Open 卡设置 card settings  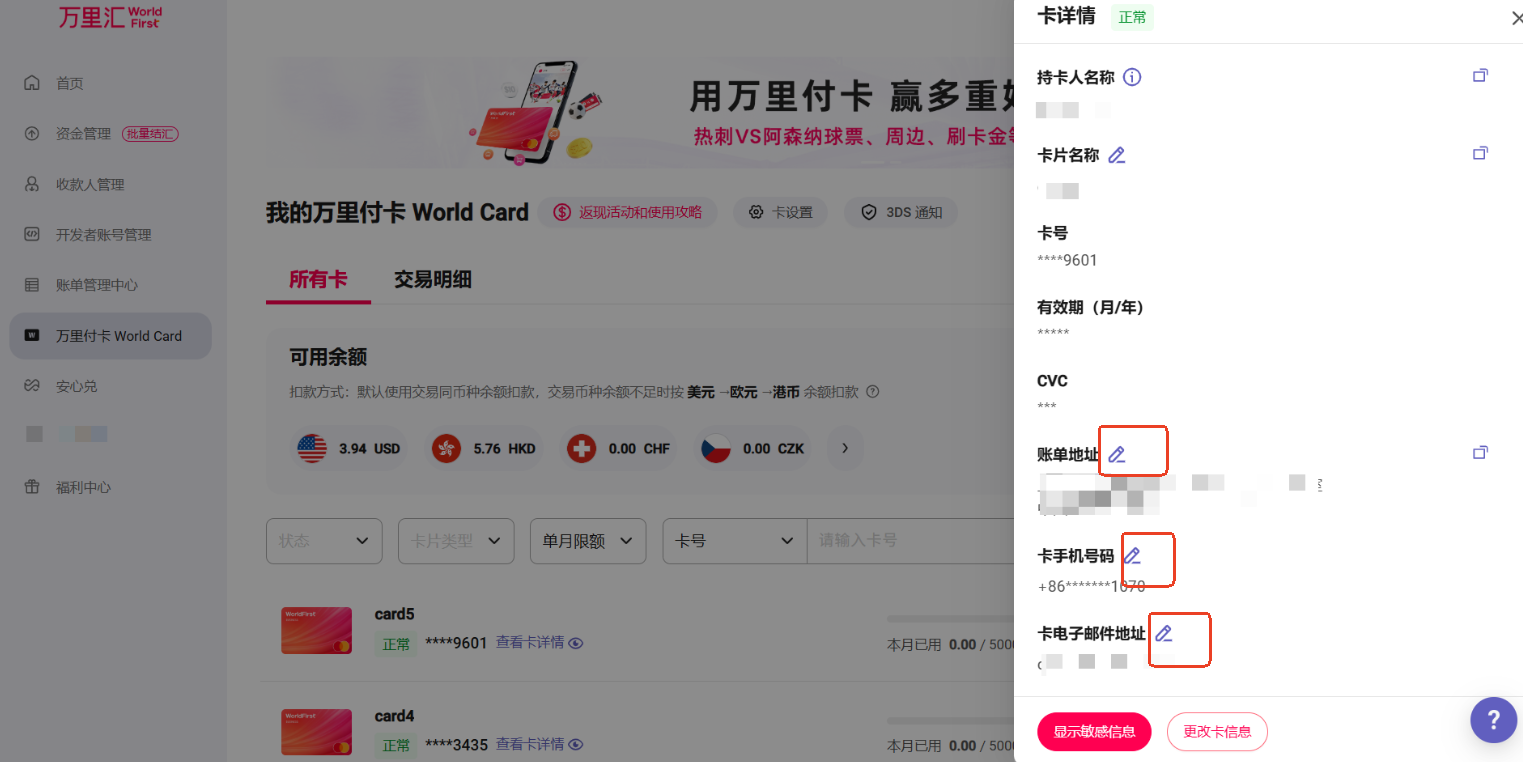[x=780, y=212]
